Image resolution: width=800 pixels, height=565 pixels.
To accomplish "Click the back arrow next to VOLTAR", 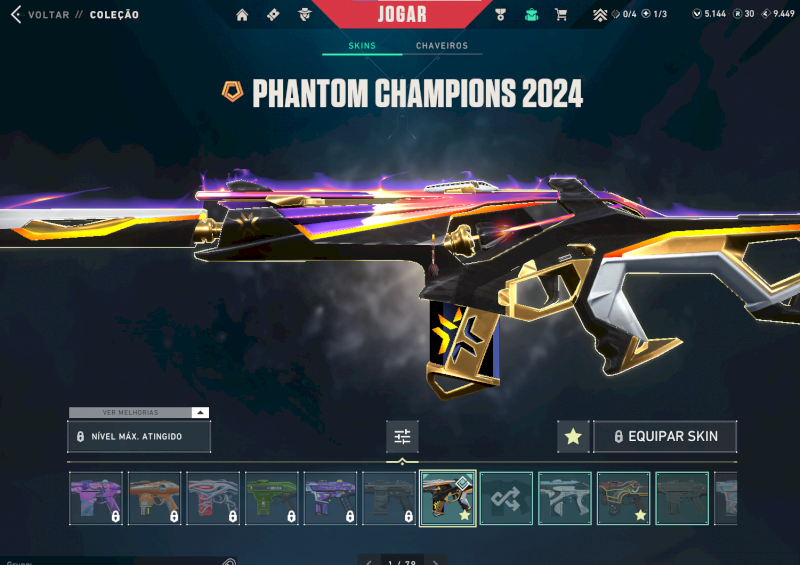I will 16,14.
